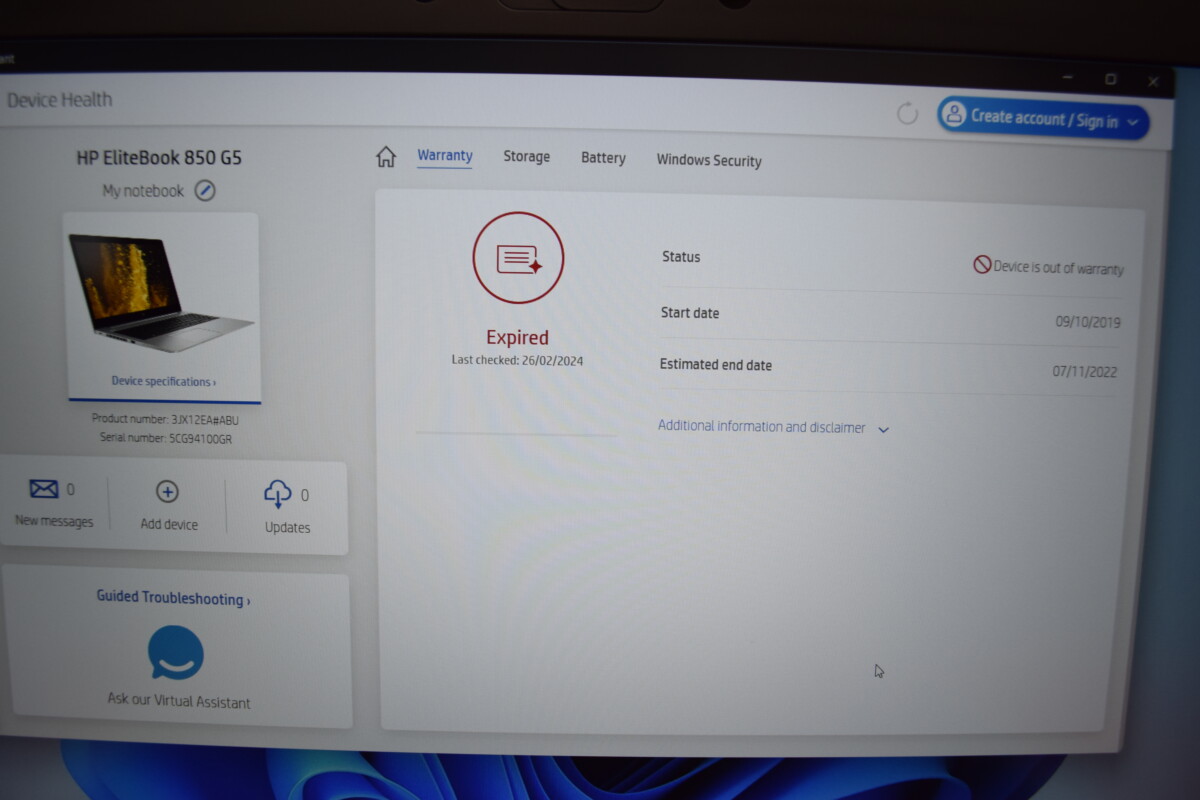1200x800 pixels.
Task: Click the start date value 09/10/2019
Action: (1088, 323)
